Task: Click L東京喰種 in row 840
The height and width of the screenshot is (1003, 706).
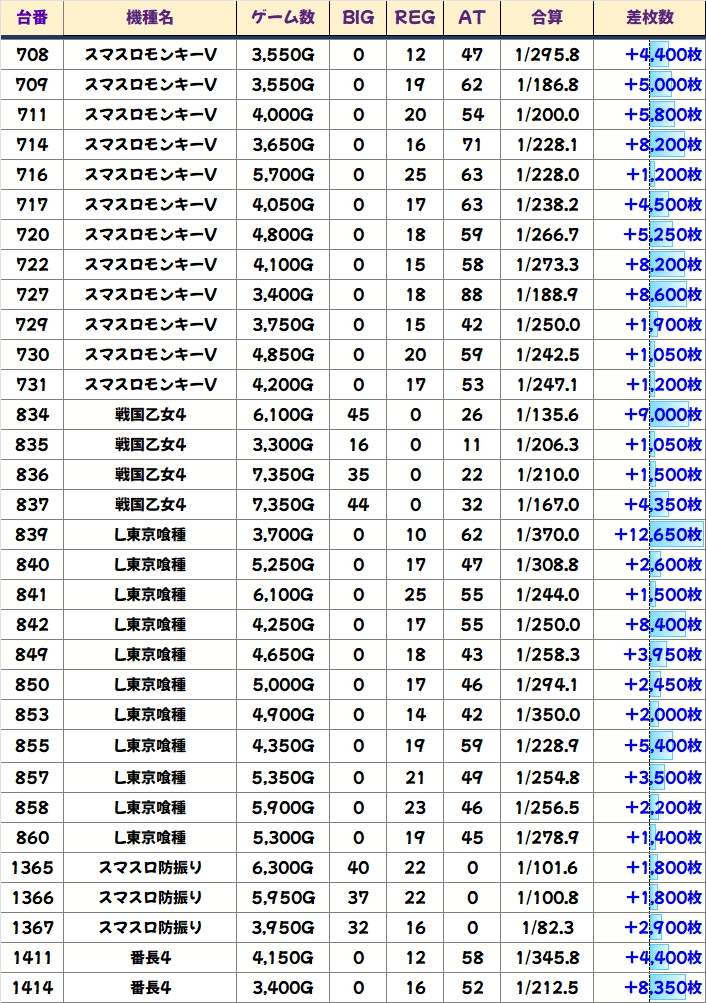Action: pos(150,565)
